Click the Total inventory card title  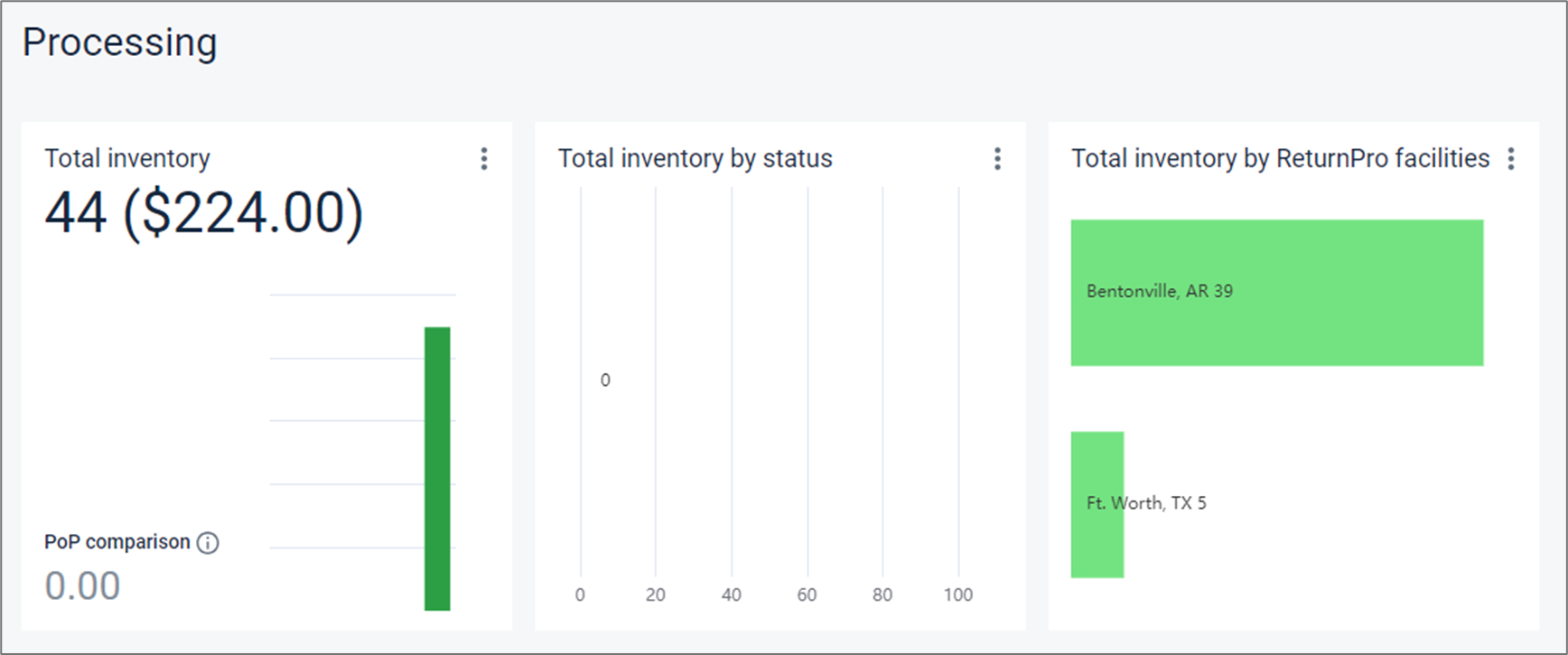[x=127, y=159]
